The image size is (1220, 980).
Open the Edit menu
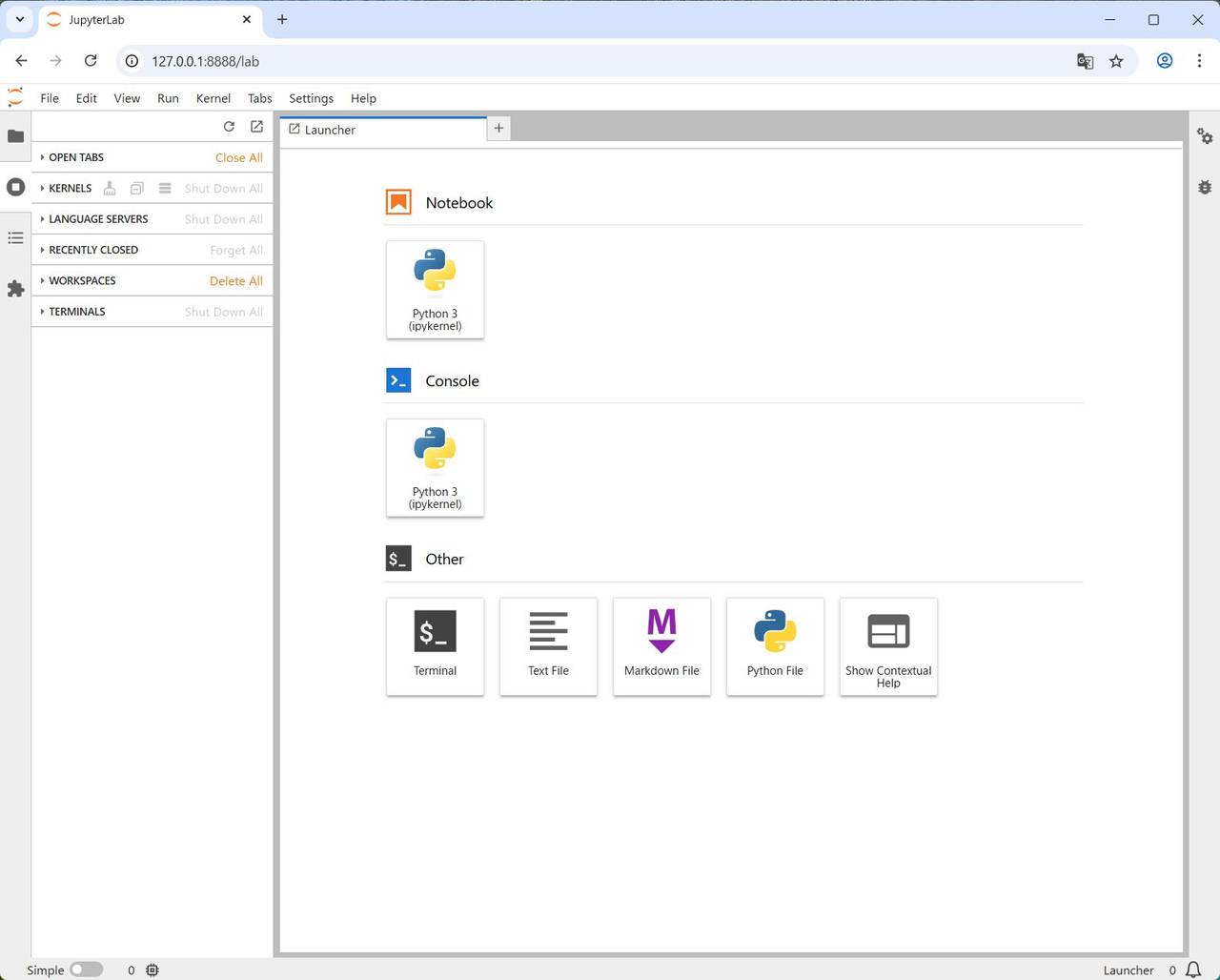pos(87,98)
